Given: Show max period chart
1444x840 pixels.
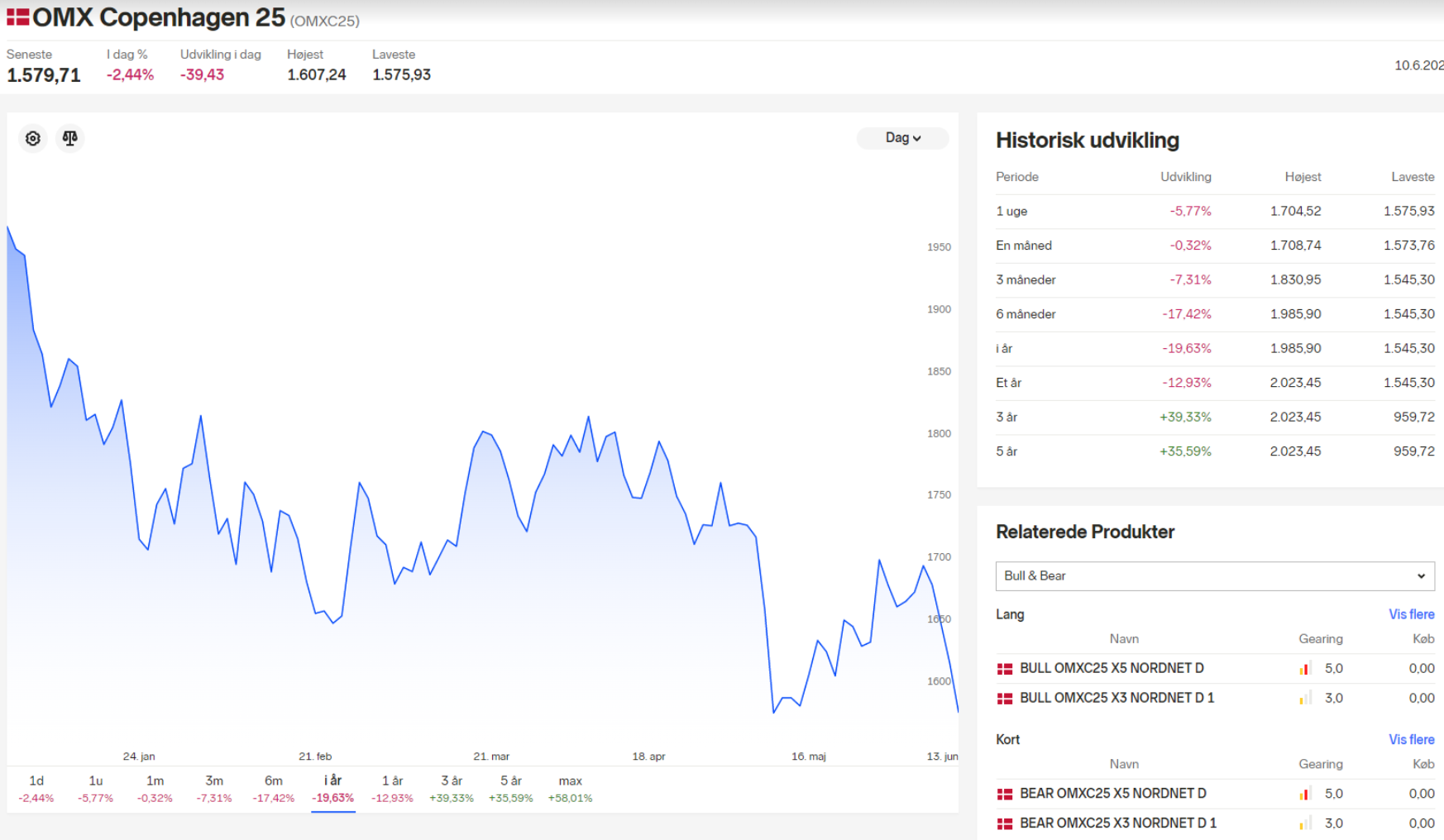Looking at the screenshot, I should tap(571, 789).
